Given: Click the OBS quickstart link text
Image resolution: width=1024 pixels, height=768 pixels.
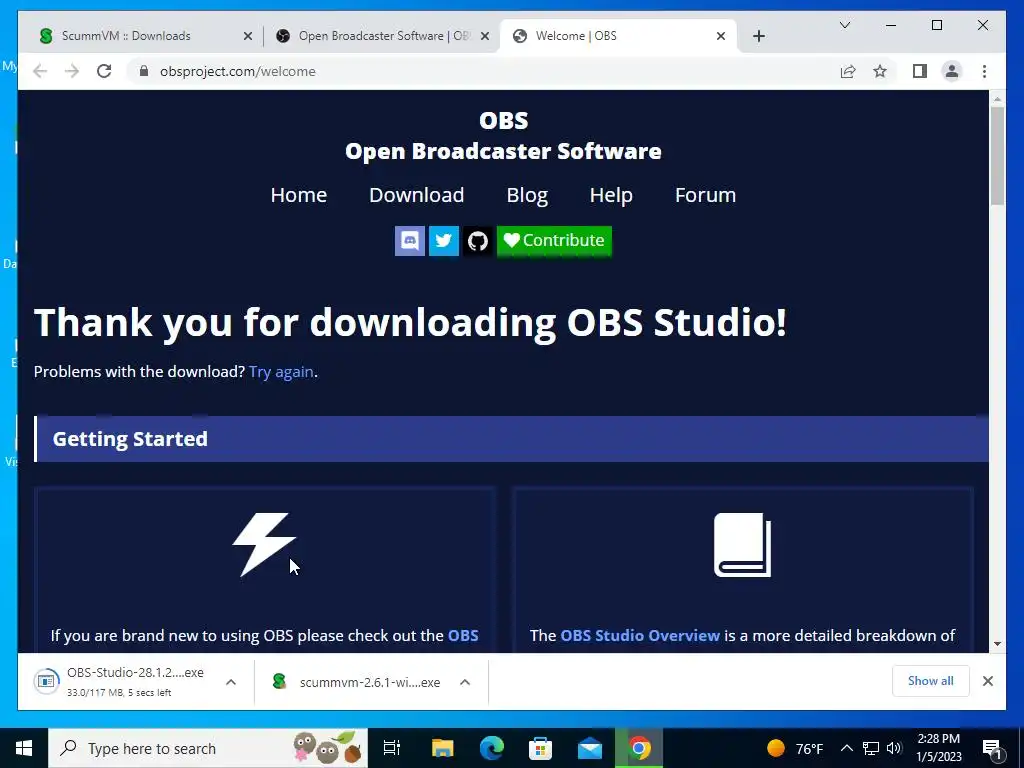Looking at the screenshot, I should [463, 635].
